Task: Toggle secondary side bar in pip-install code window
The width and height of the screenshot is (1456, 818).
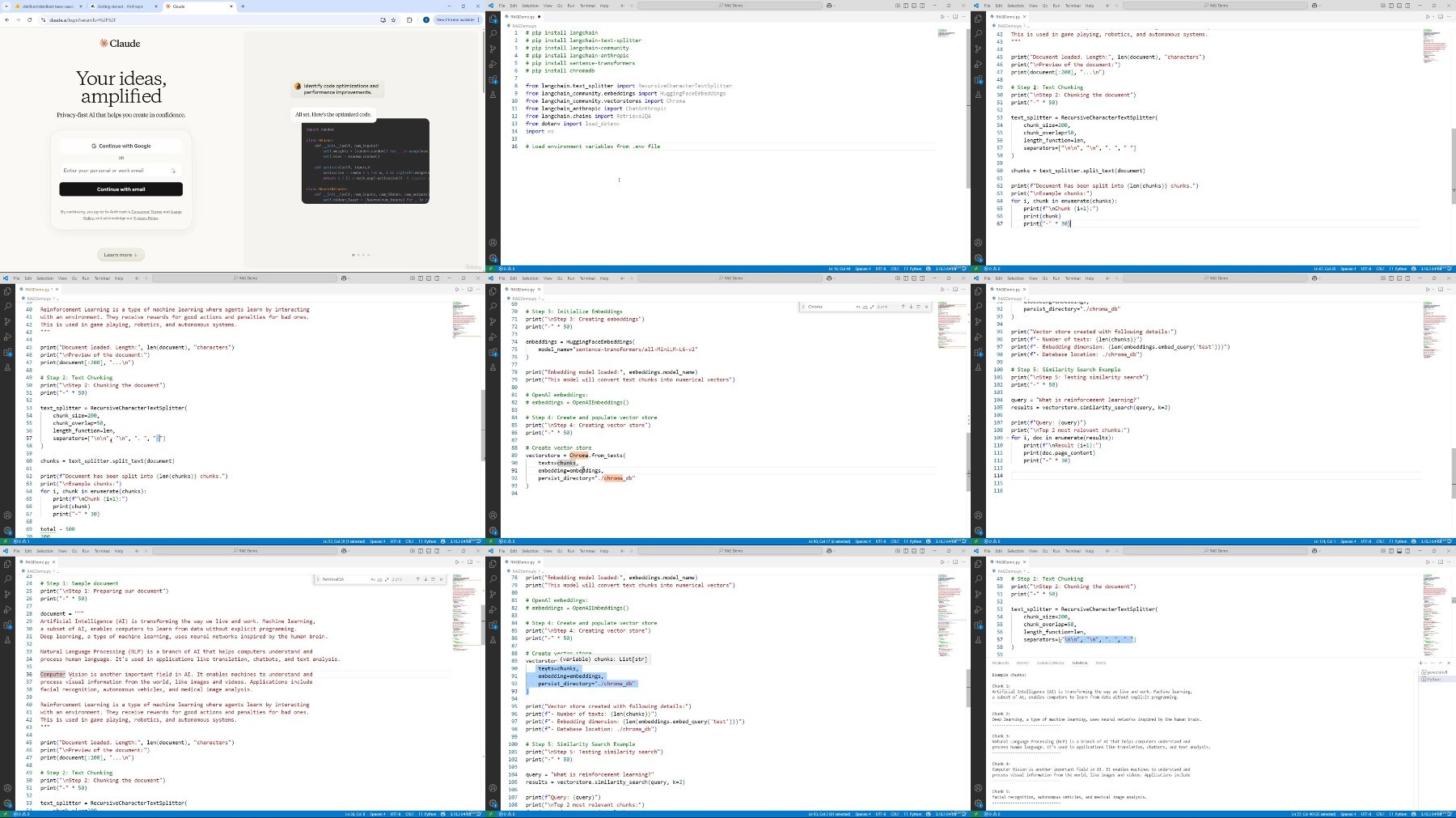Action: pyautogui.click(x=922, y=6)
